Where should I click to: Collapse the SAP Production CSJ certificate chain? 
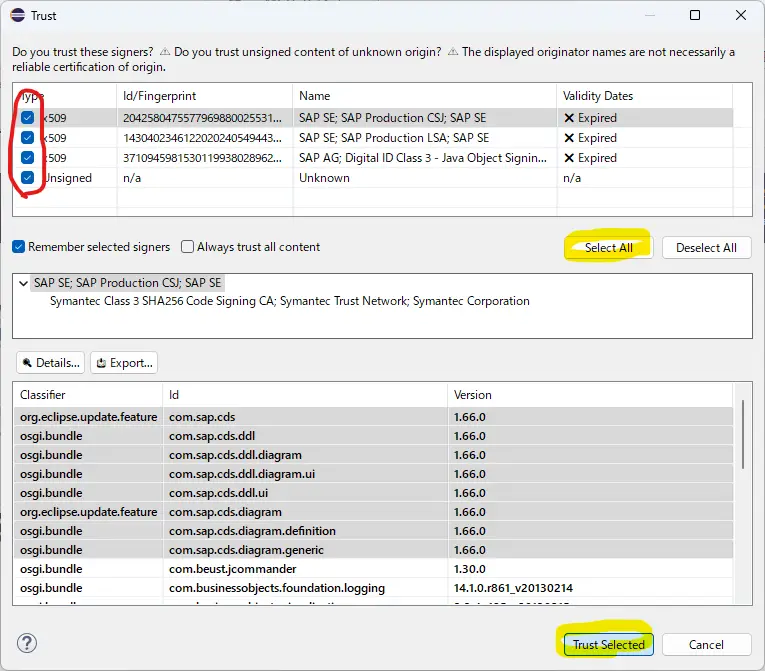[x=23, y=283]
